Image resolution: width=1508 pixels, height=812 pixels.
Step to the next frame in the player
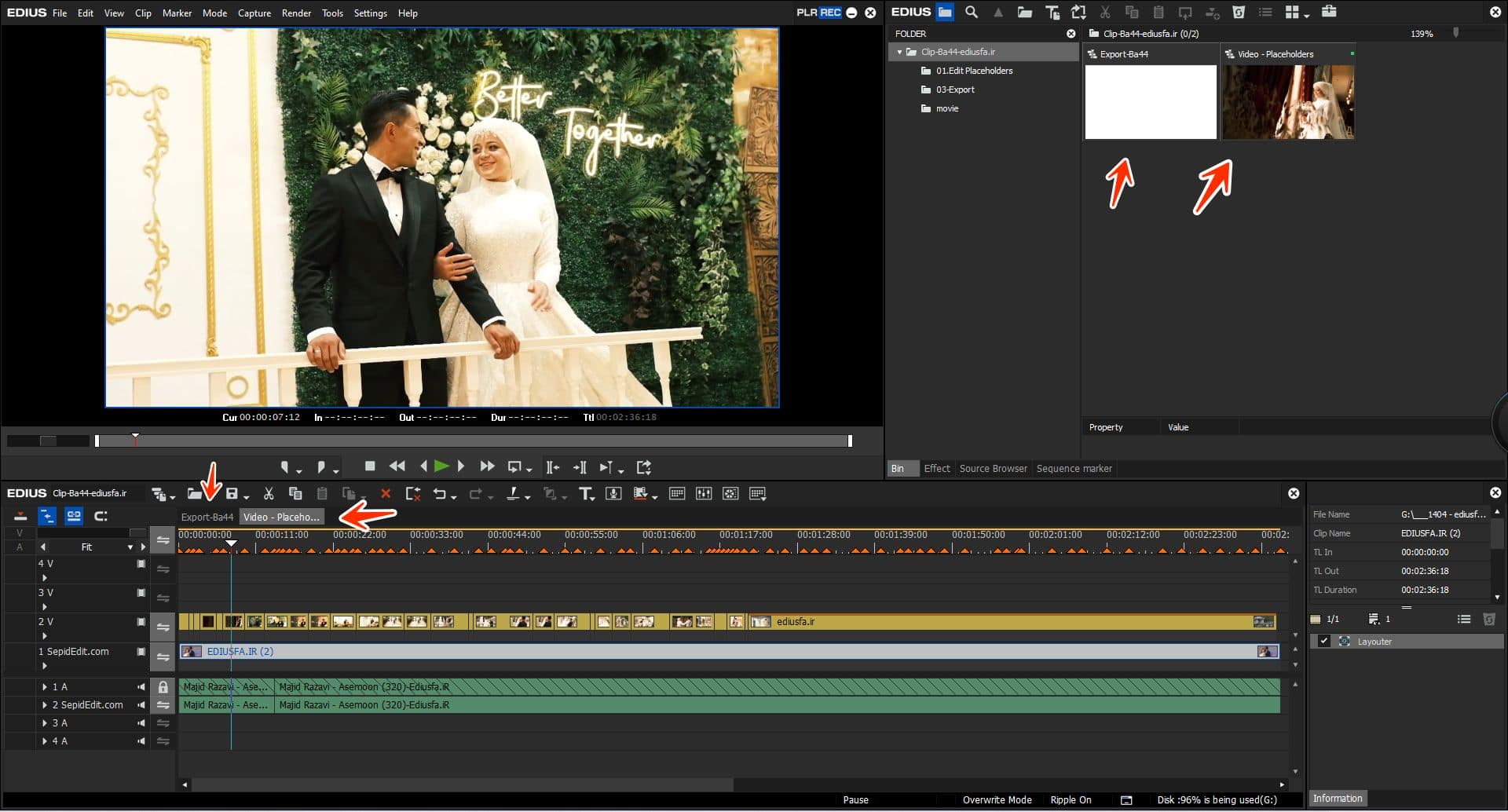click(x=461, y=466)
